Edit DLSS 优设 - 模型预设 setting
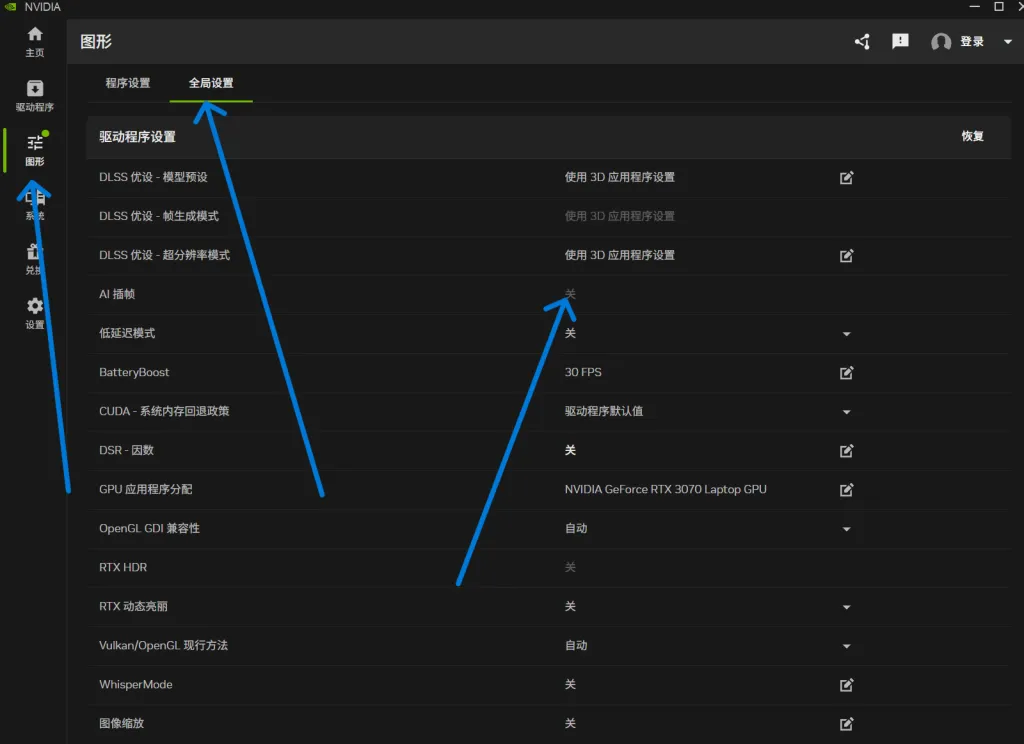Image resolution: width=1024 pixels, height=744 pixels. [x=846, y=178]
